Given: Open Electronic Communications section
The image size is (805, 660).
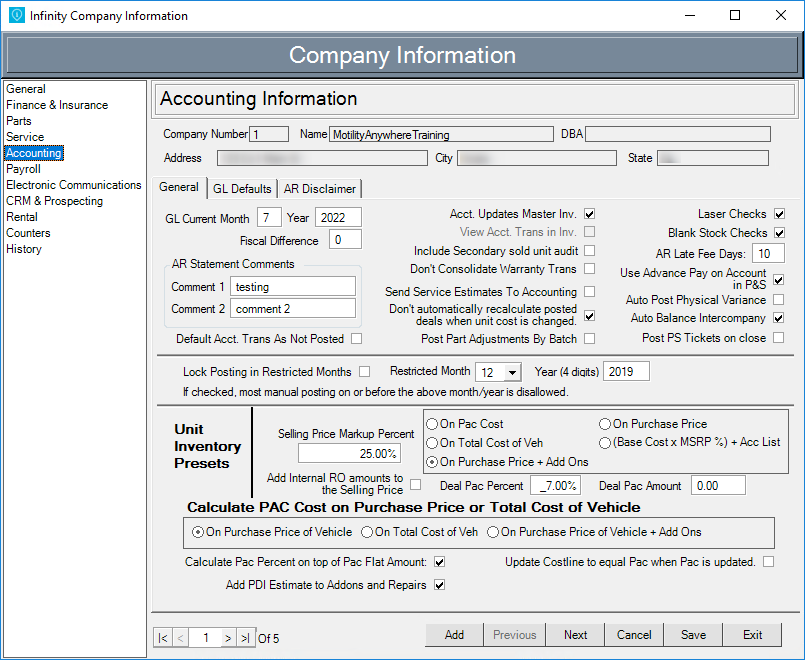Looking at the screenshot, I should click(x=73, y=185).
